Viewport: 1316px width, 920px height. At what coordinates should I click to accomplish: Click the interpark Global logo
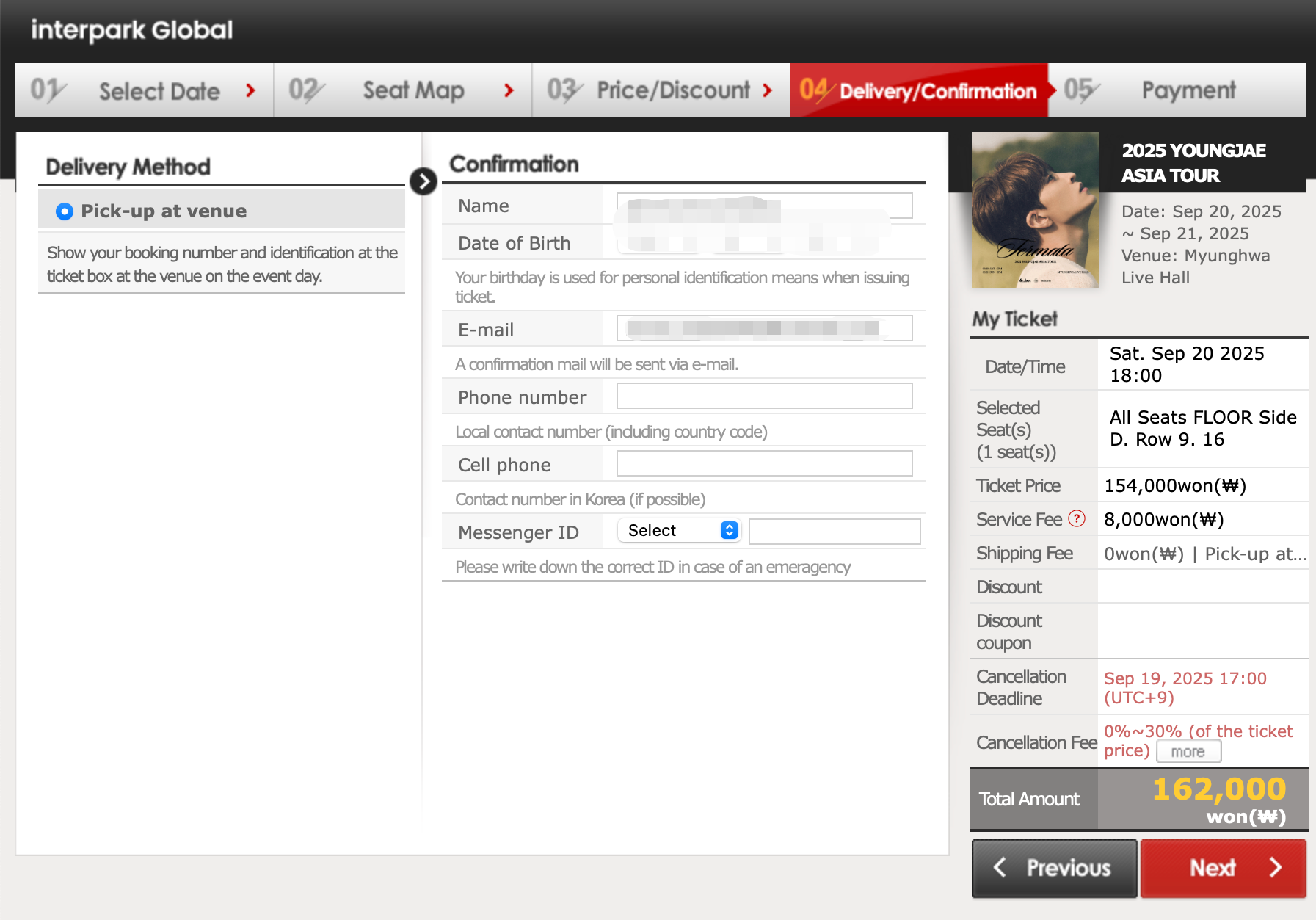pos(132,30)
